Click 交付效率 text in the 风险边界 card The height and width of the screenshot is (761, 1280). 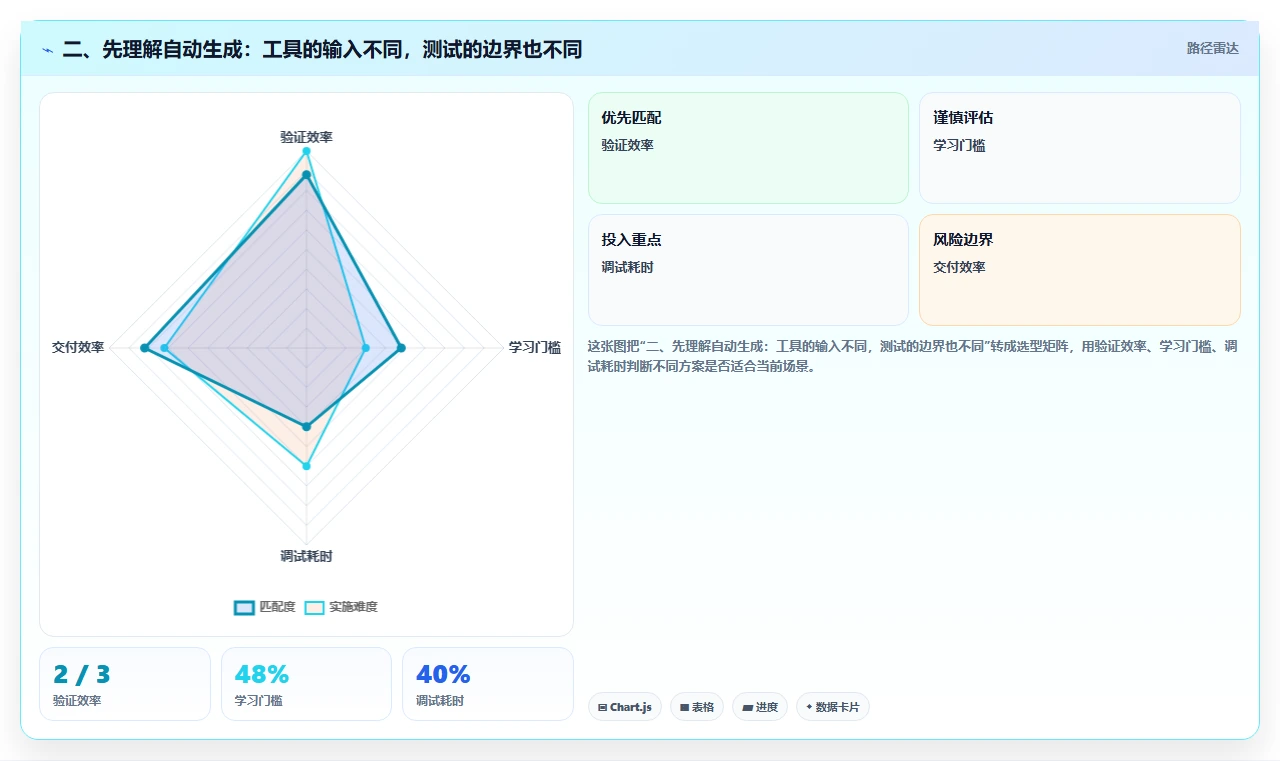tap(959, 268)
